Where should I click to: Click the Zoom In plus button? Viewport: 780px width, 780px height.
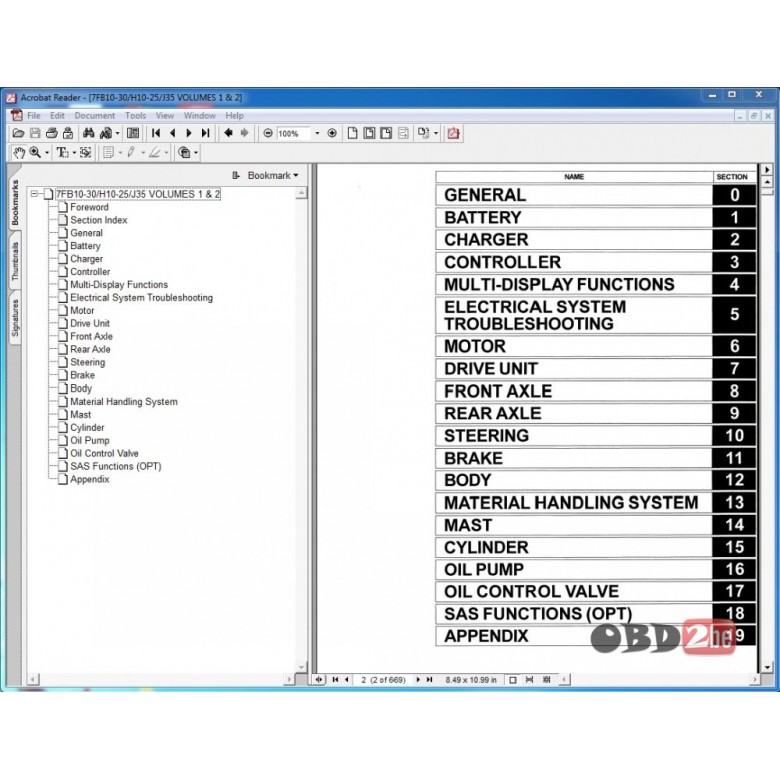point(332,133)
